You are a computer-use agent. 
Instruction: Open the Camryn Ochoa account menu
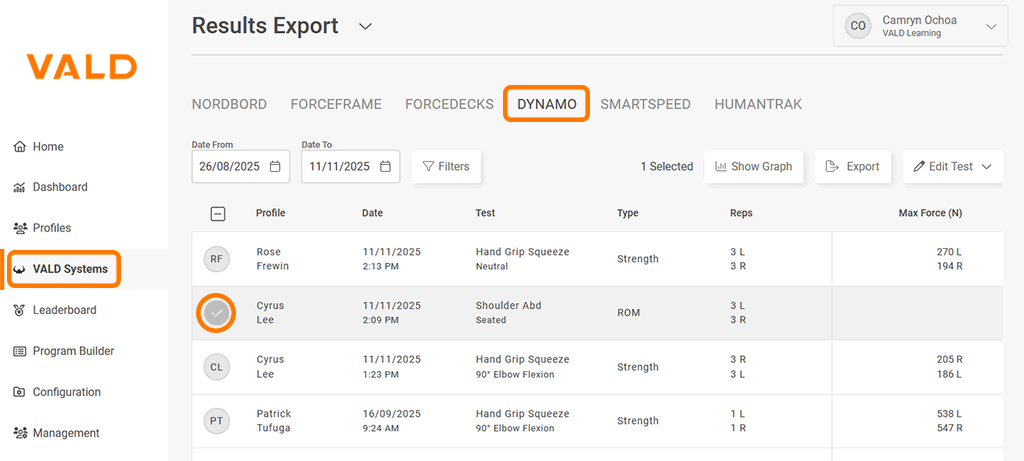920,26
